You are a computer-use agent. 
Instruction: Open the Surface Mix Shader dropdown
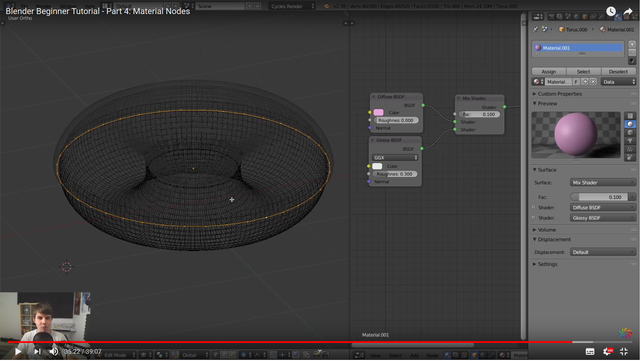tap(602, 183)
